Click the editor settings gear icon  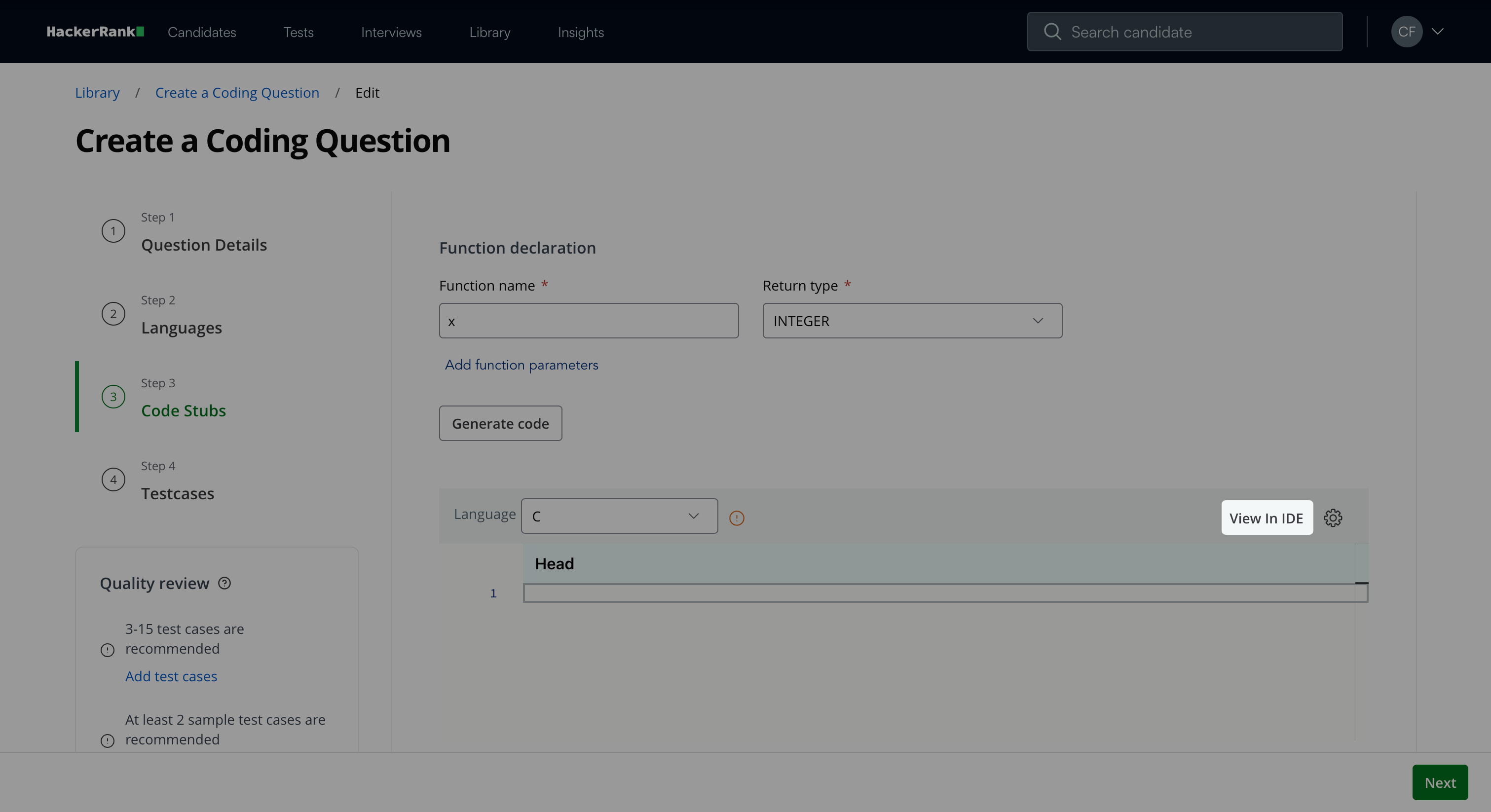click(1333, 518)
